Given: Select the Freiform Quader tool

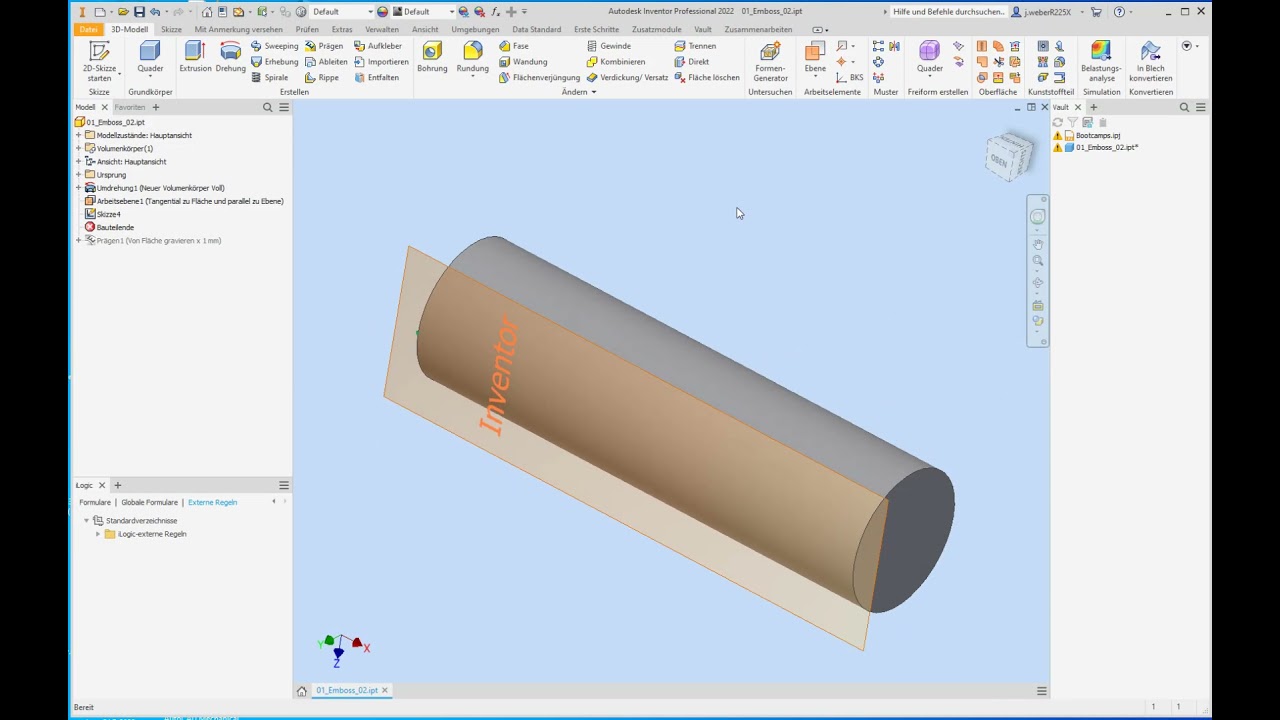Looking at the screenshot, I should click(929, 58).
